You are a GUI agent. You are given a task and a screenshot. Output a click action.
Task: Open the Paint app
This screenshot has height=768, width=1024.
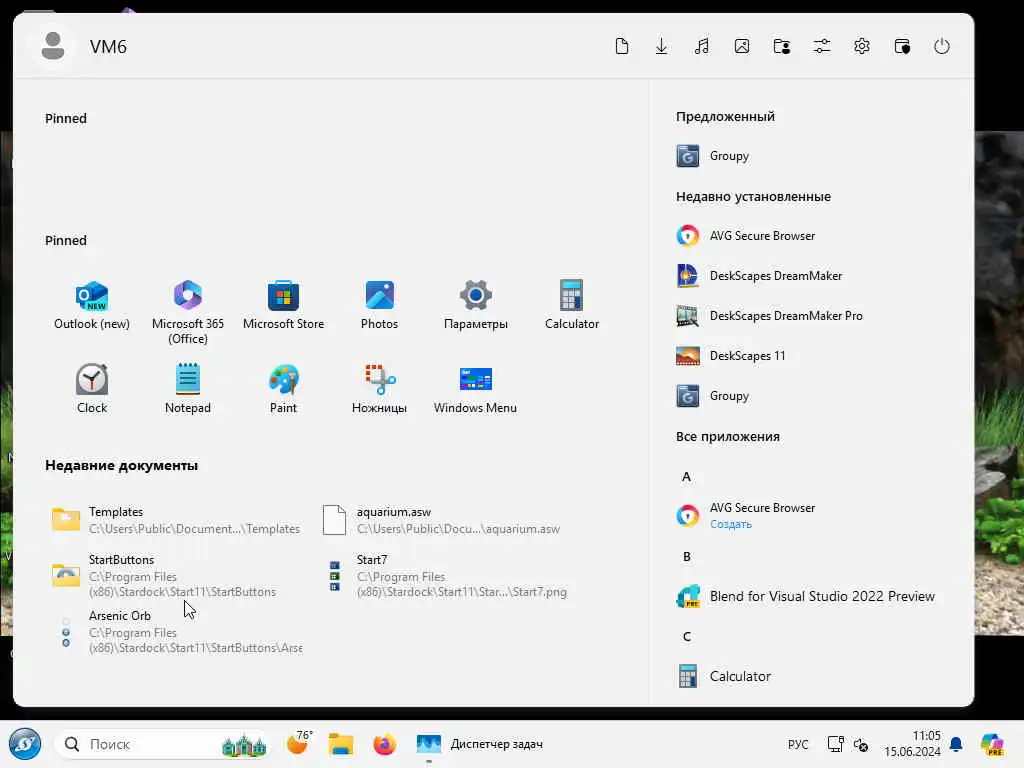pyautogui.click(x=283, y=389)
